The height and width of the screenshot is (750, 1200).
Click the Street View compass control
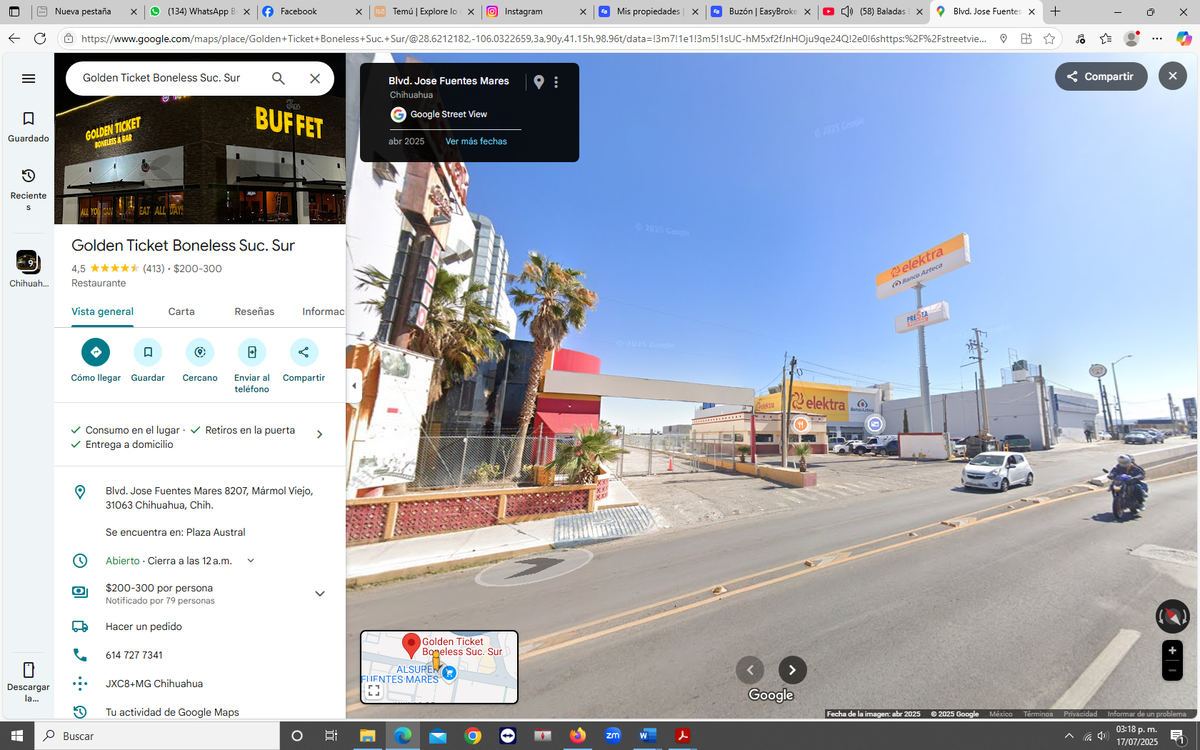coord(1172,616)
